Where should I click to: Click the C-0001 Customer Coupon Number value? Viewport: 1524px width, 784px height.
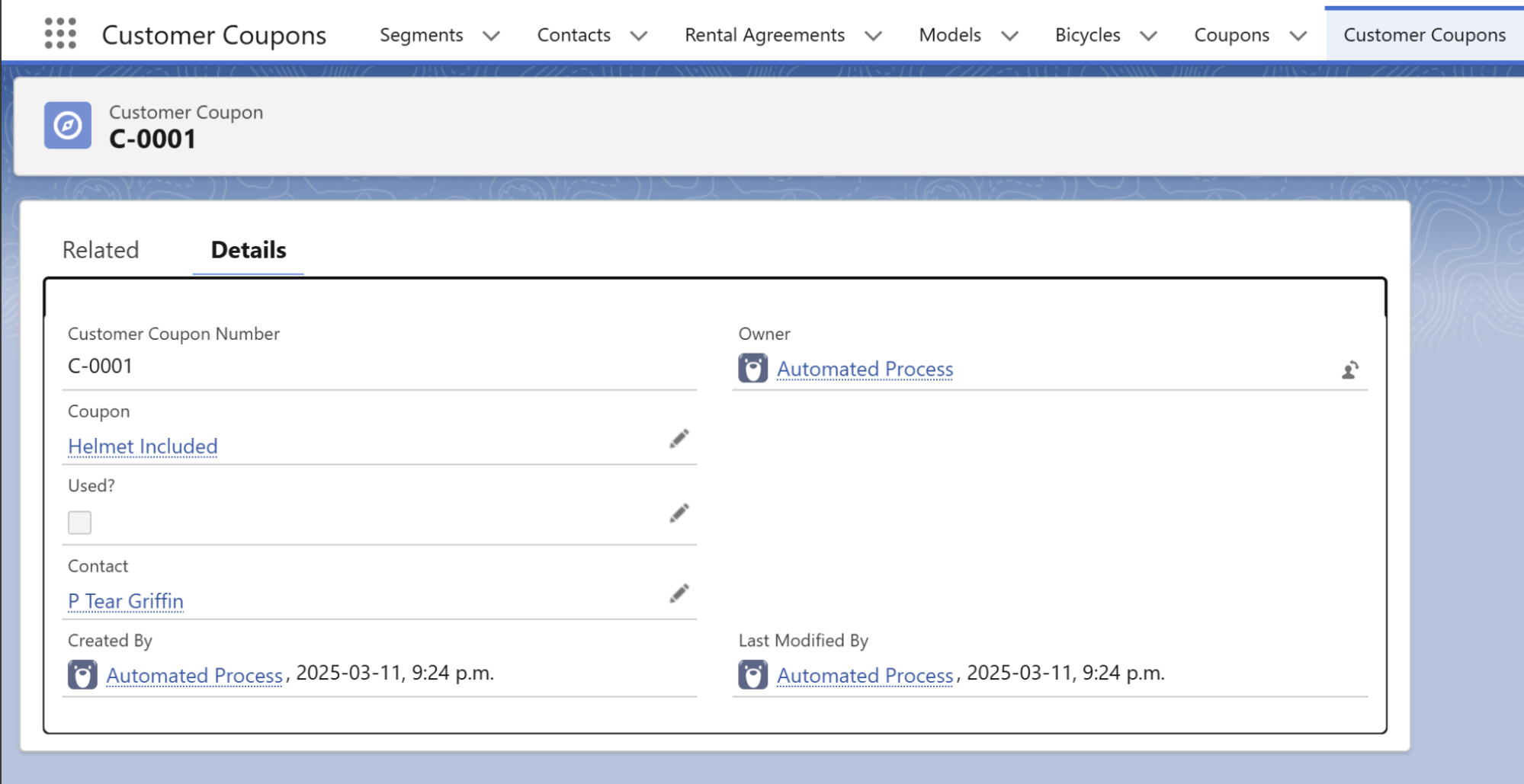pos(100,366)
